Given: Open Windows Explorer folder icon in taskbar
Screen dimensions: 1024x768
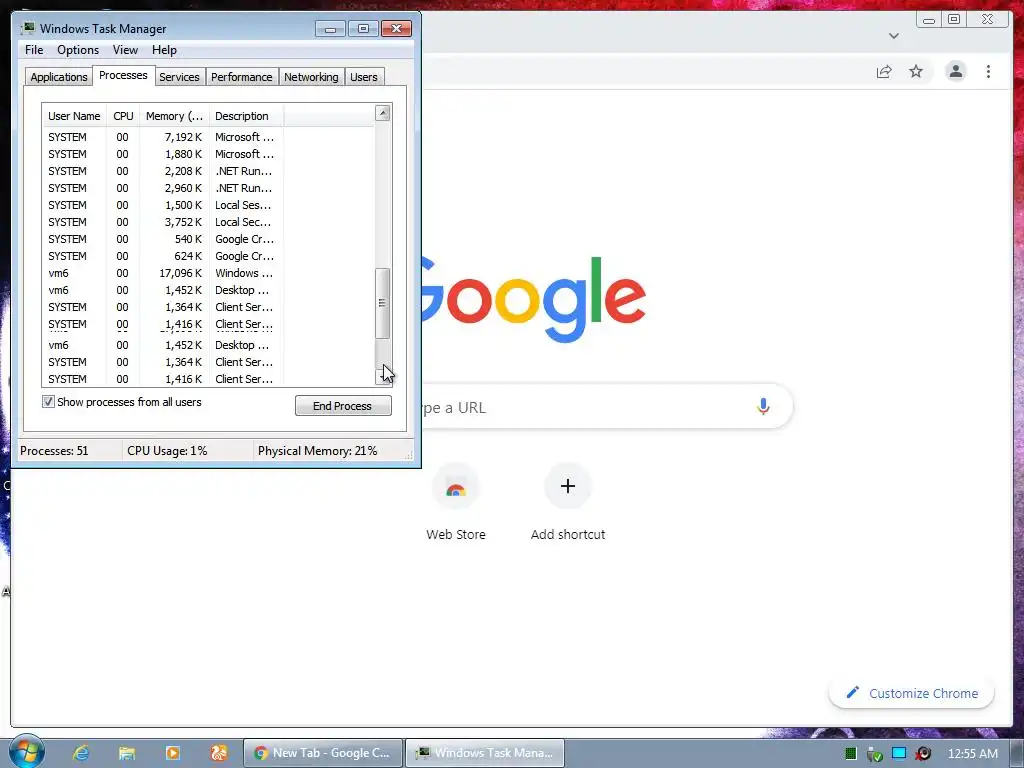Looking at the screenshot, I should 127,753.
